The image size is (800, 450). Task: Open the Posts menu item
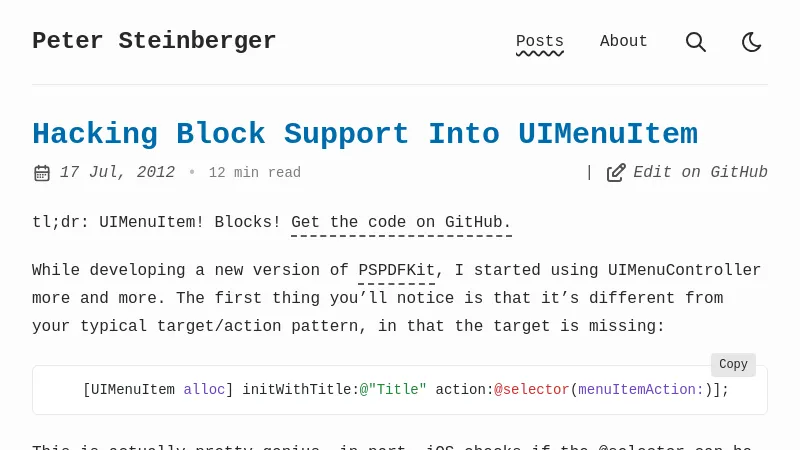(540, 42)
